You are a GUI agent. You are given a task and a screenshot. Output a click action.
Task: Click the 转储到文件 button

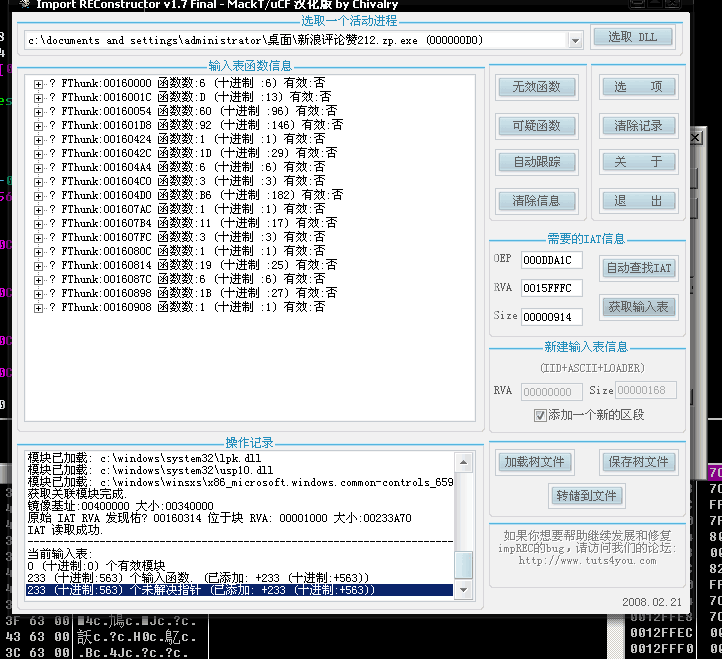(x=586, y=496)
